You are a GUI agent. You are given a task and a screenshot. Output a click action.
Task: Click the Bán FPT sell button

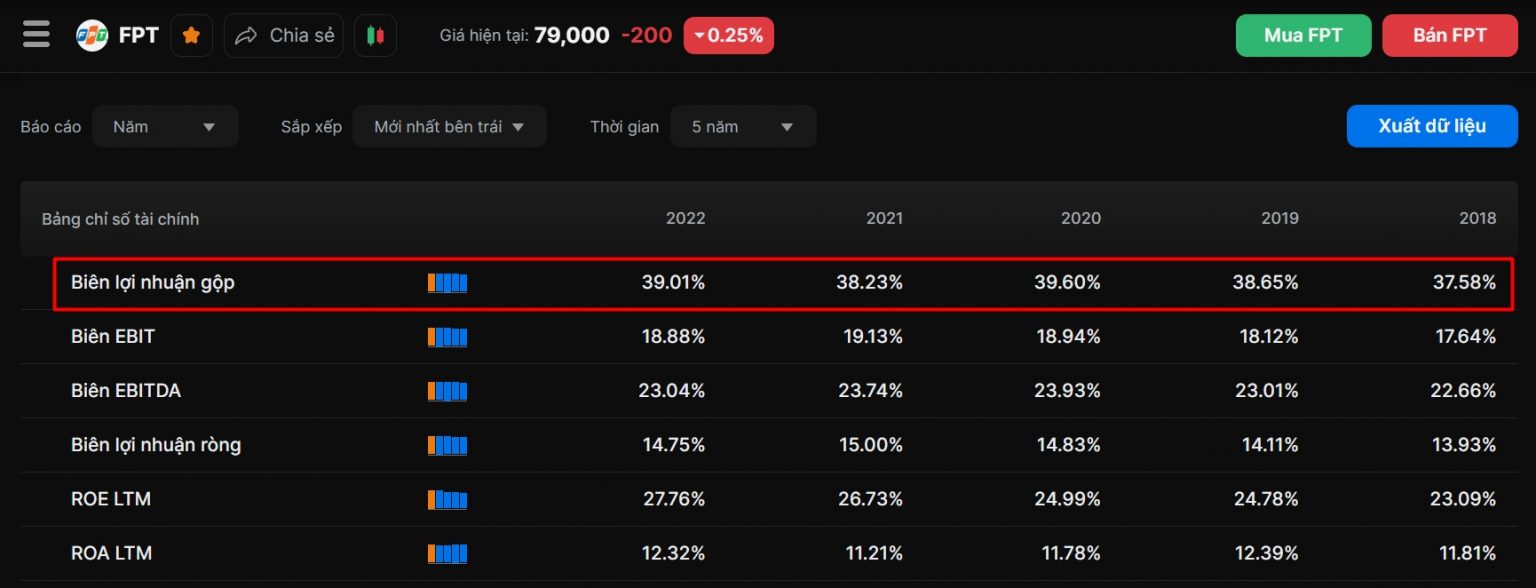pyautogui.click(x=1449, y=36)
